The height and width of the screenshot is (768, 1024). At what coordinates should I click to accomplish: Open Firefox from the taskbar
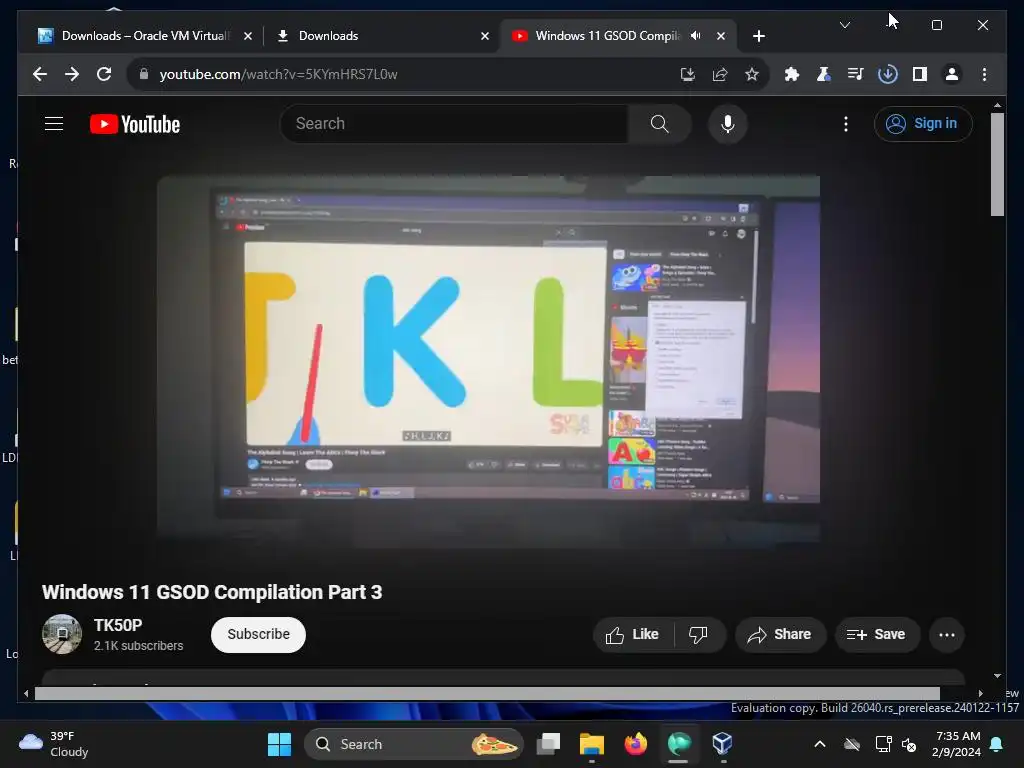pyautogui.click(x=635, y=744)
